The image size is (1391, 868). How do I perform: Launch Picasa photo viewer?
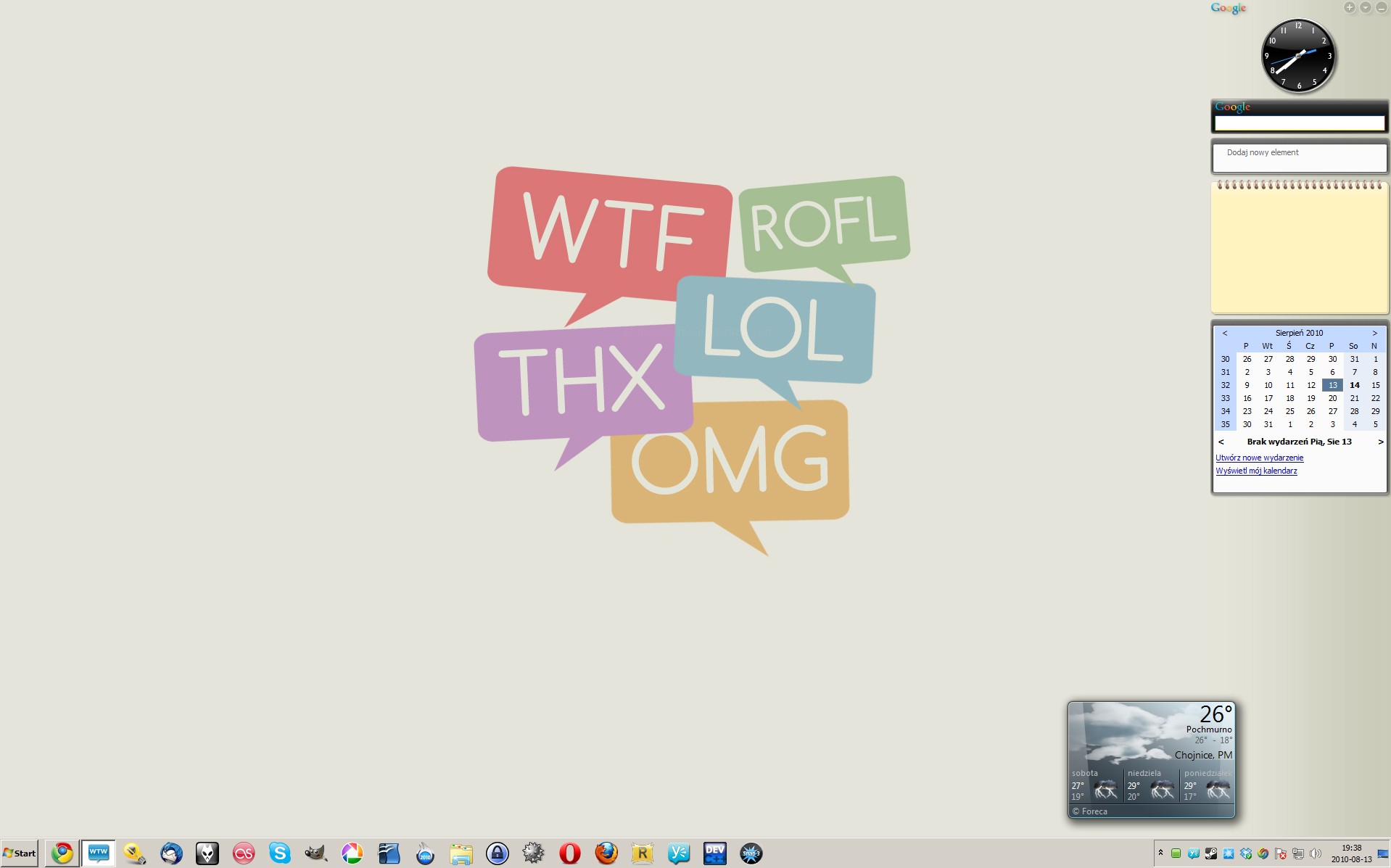[352, 853]
